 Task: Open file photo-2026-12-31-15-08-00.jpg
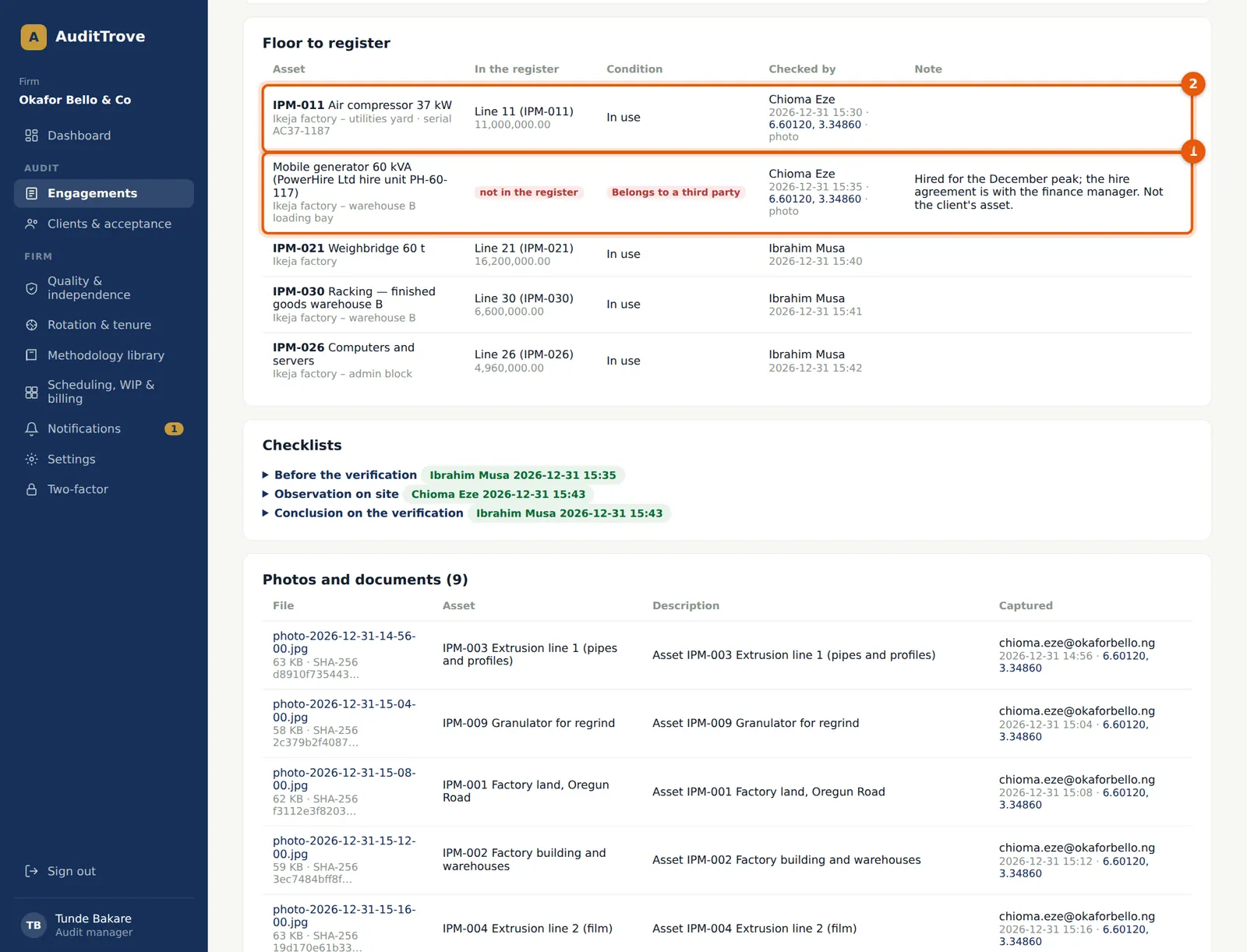point(344,779)
